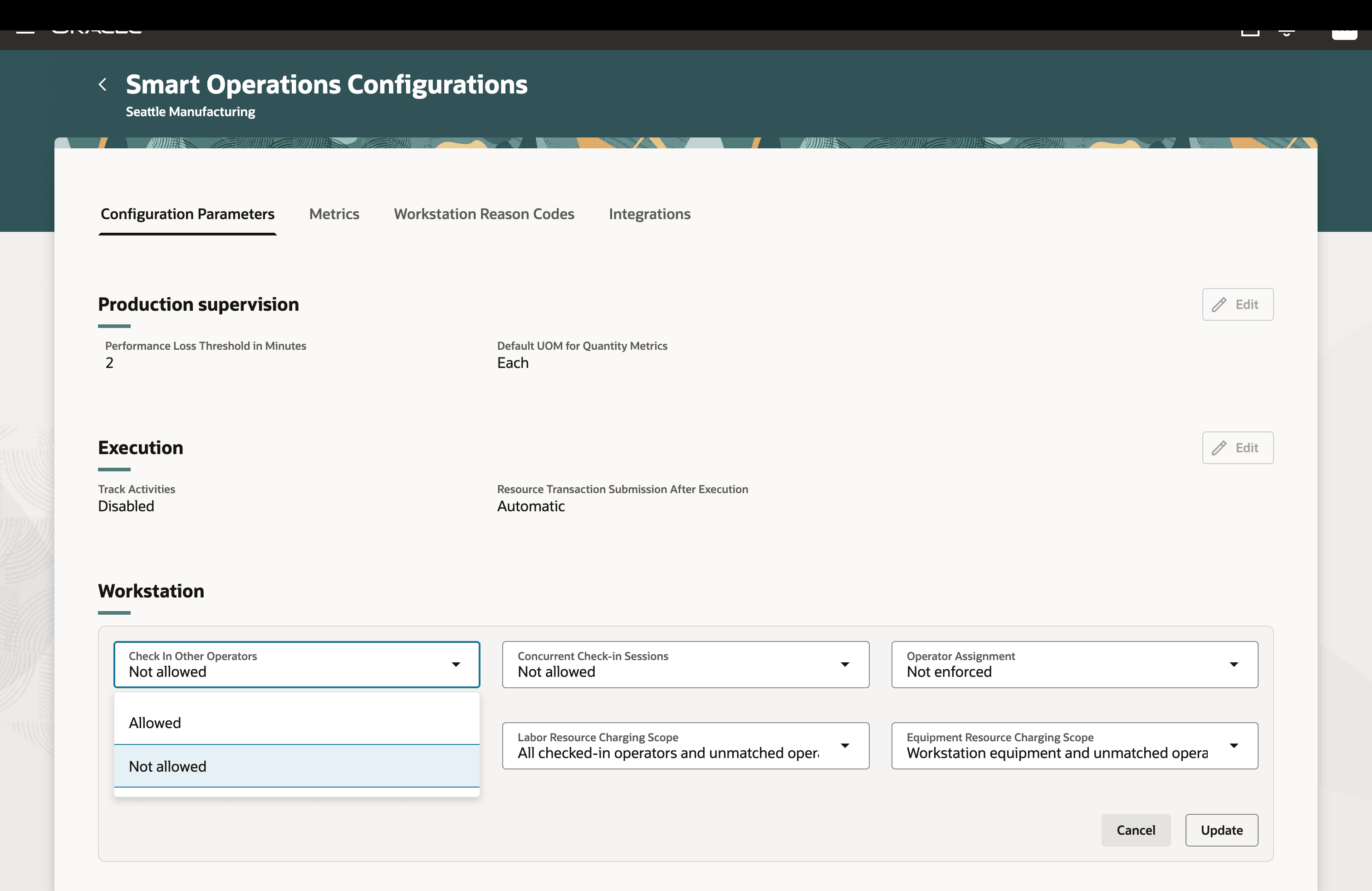Click the Workstation section heading
Screen dimensions: 1372x891
[x=151, y=591]
